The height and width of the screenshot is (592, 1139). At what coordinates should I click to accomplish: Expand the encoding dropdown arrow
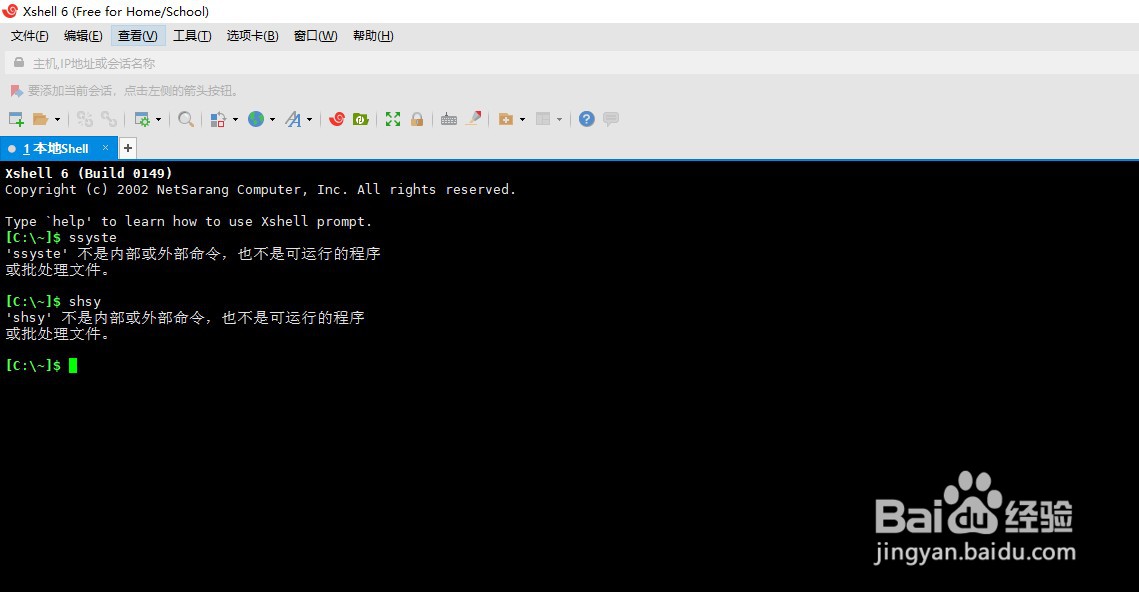pos(272,119)
